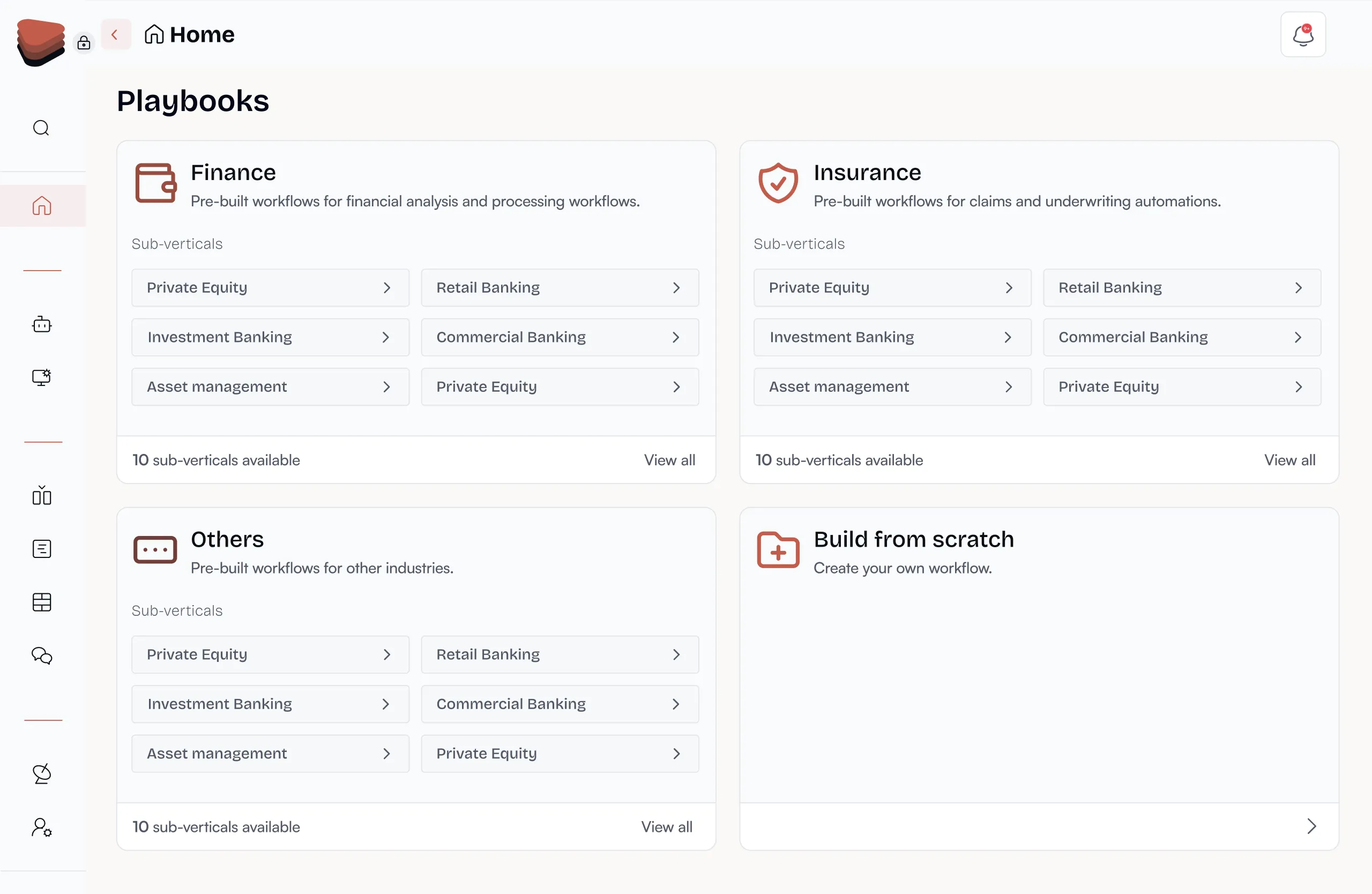Viewport: 1372px width, 894px height.
Task: Click the back arrow button
Action: coord(115,35)
